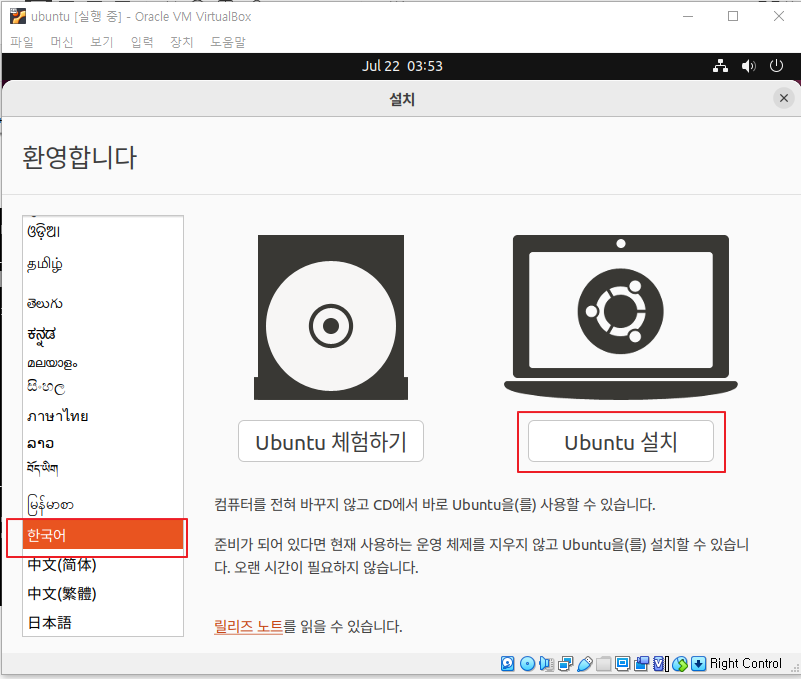Select ಕನ್ನಡ in the language list
The image size is (801, 679).
[103, 335]
